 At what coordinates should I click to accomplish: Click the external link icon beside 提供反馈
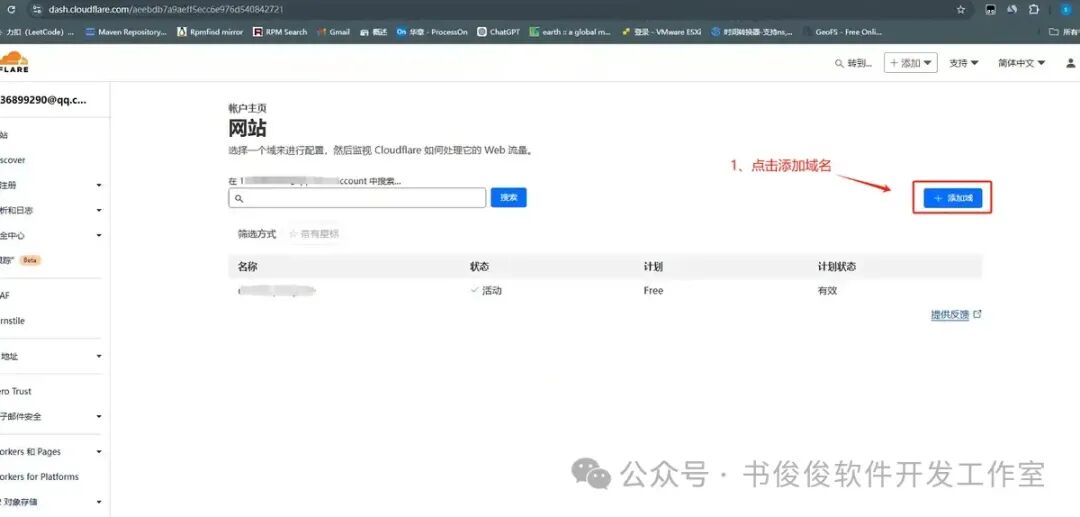click(x=977, y=314)
